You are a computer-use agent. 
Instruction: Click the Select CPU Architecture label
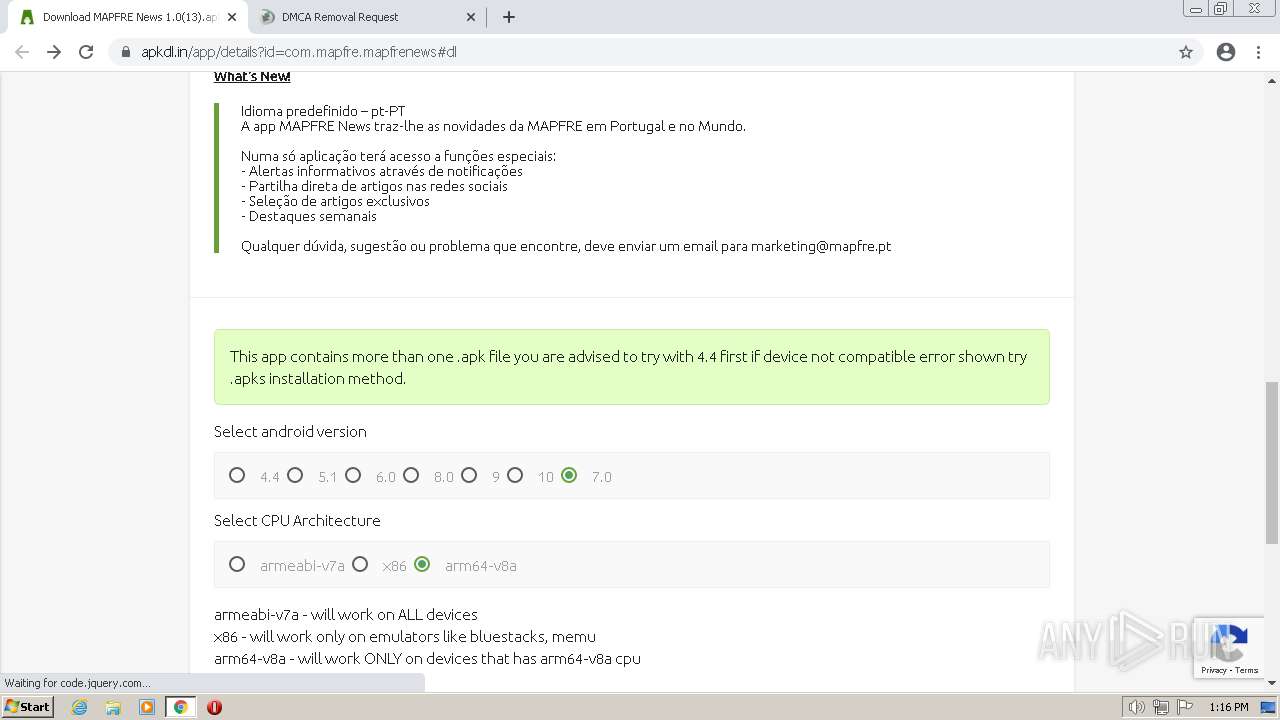pos(297,520)
